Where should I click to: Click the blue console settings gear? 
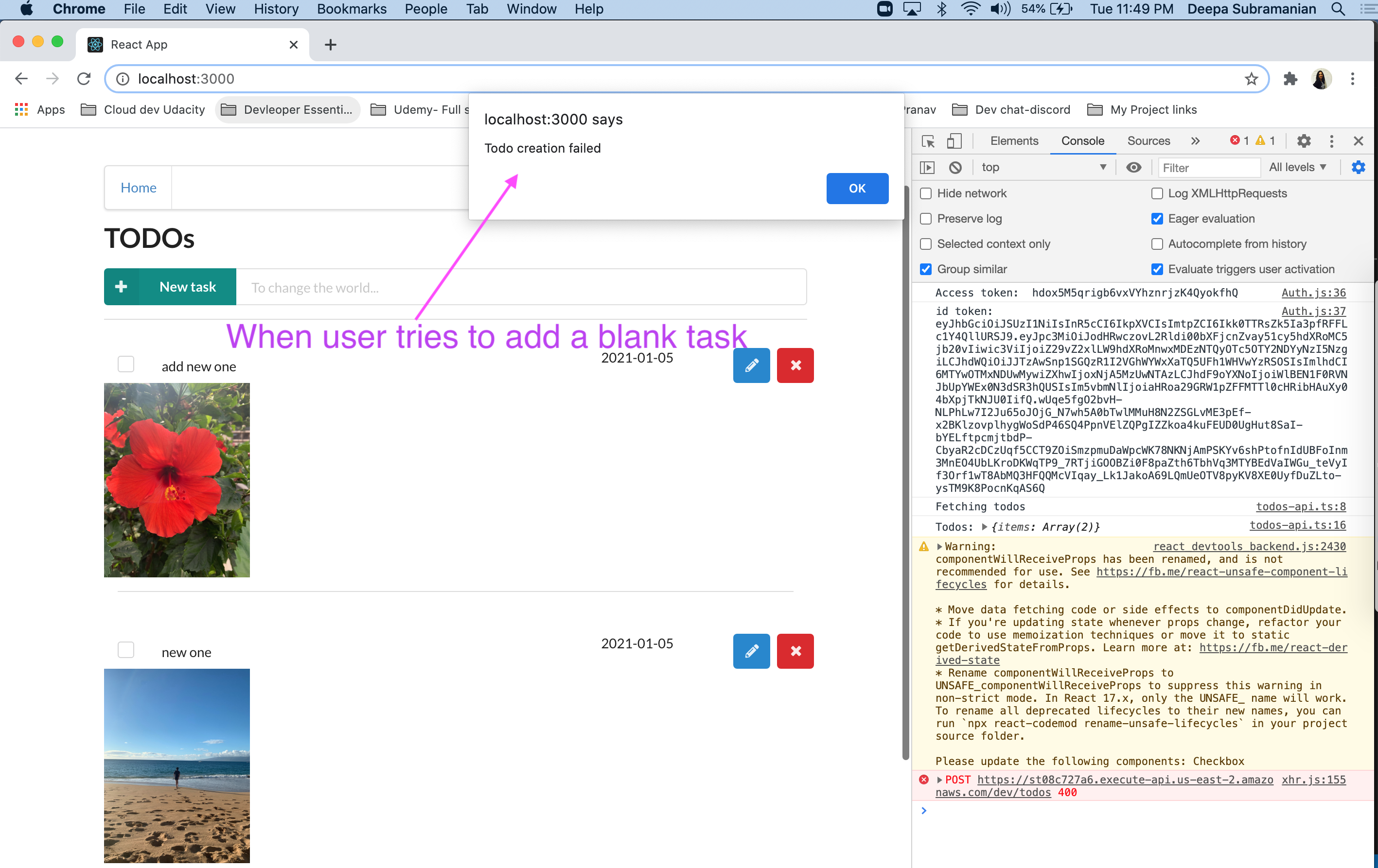point(1358,167)
